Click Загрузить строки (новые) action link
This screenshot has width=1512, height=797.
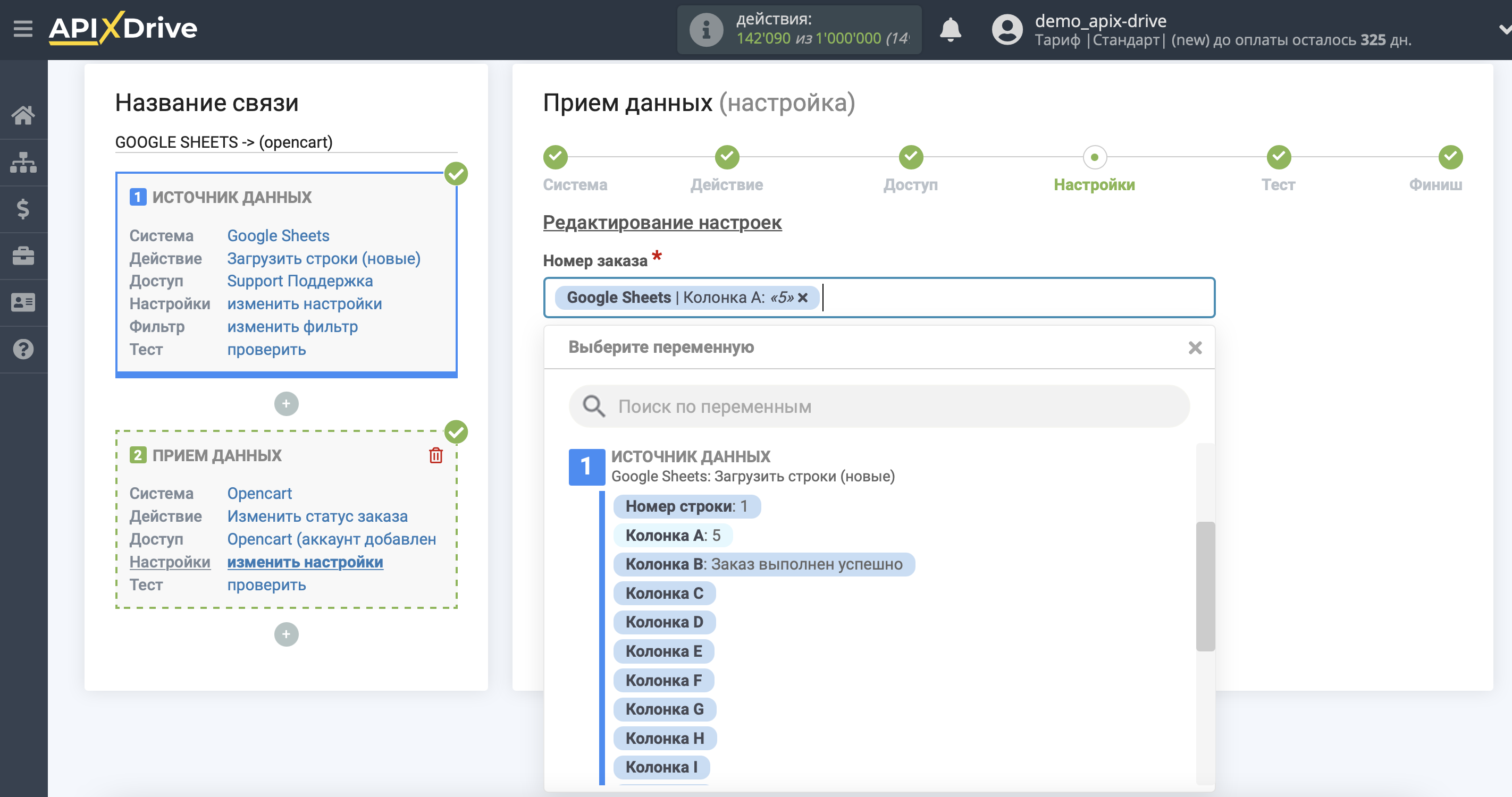pos(324,259)
